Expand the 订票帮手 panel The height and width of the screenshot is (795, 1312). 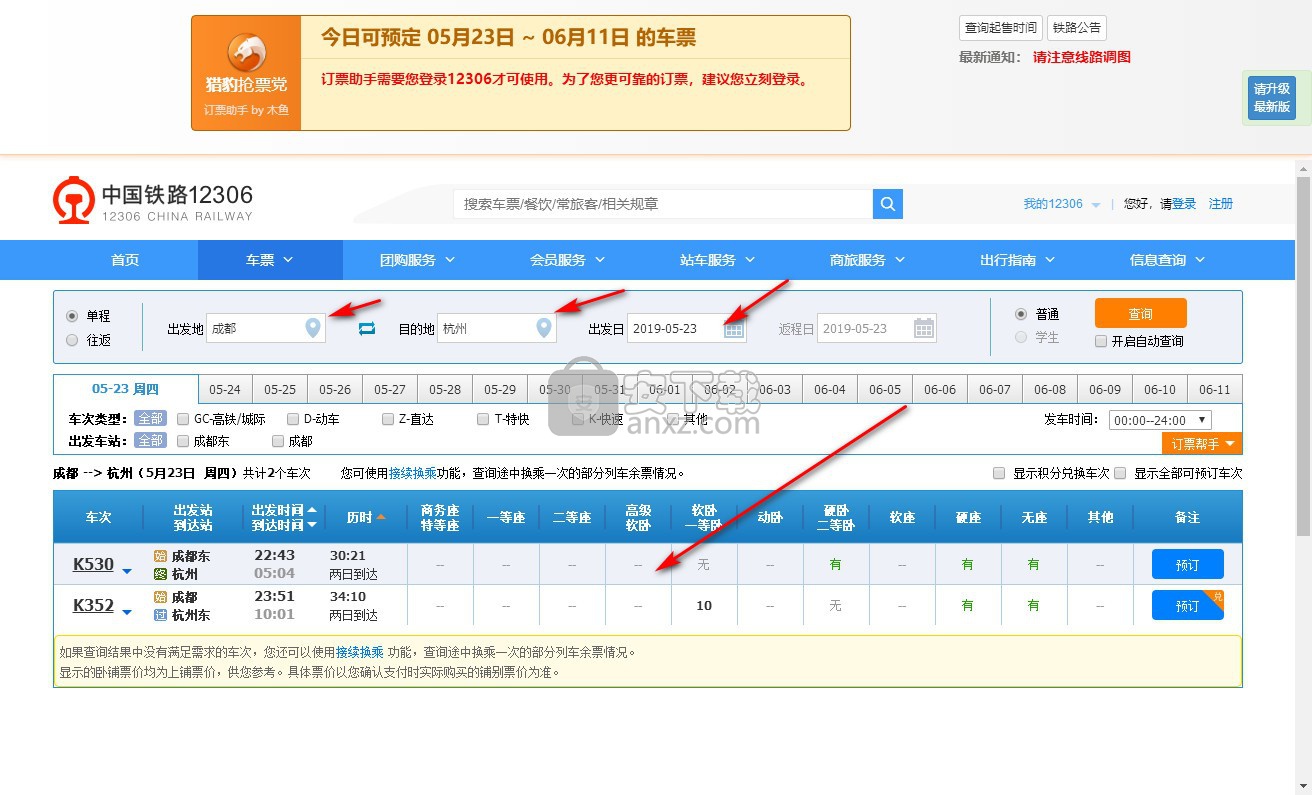(x=1202, y=444)
